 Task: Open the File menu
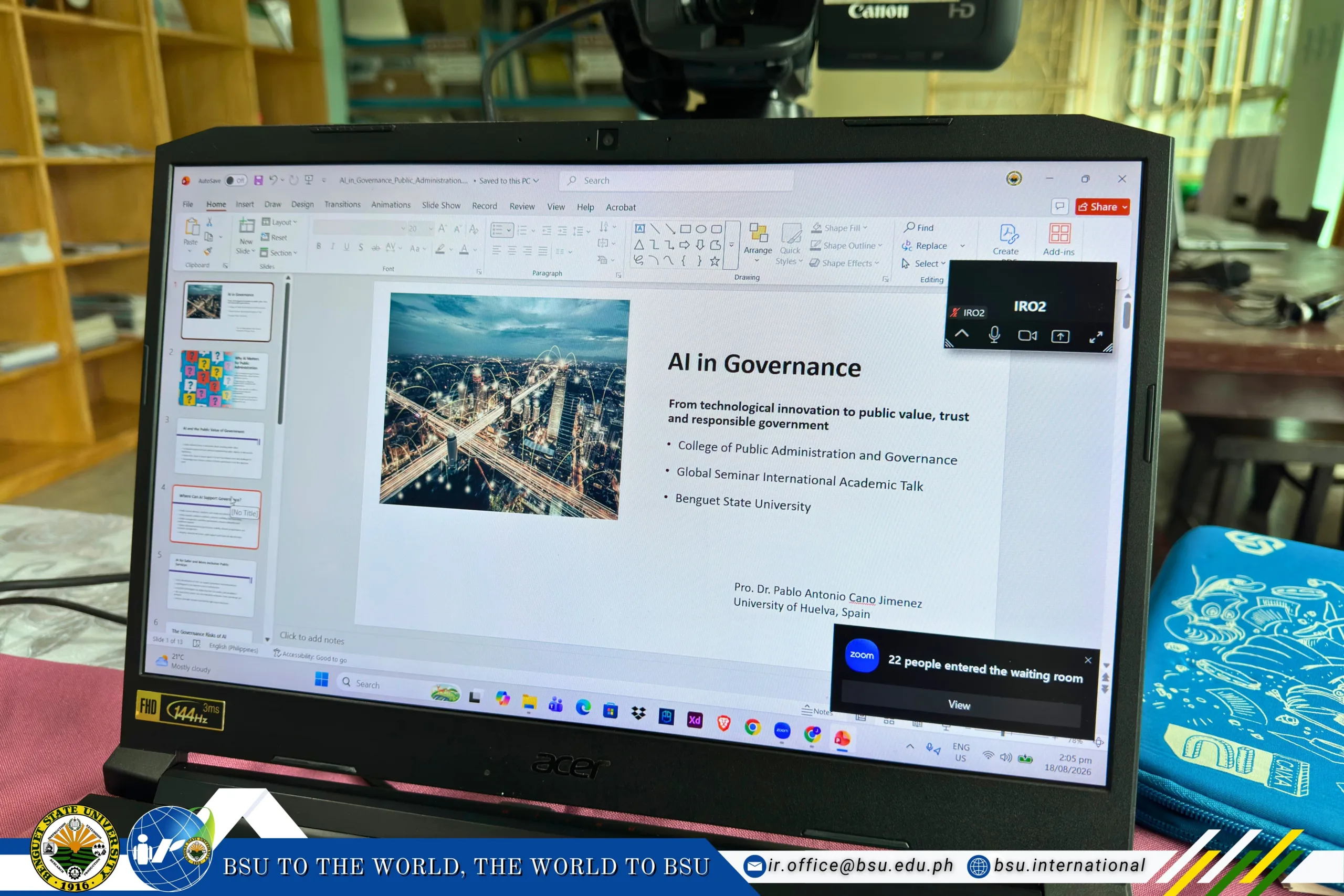tap(187, 204)
